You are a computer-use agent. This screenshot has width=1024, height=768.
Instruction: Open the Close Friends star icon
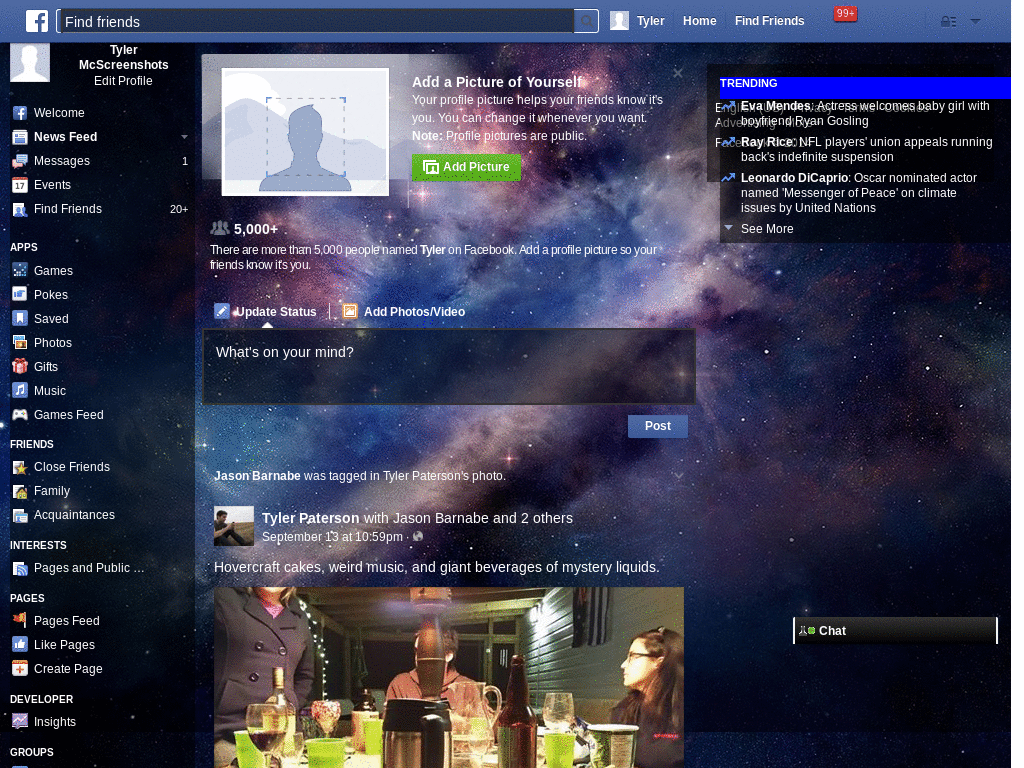[20, 467]
